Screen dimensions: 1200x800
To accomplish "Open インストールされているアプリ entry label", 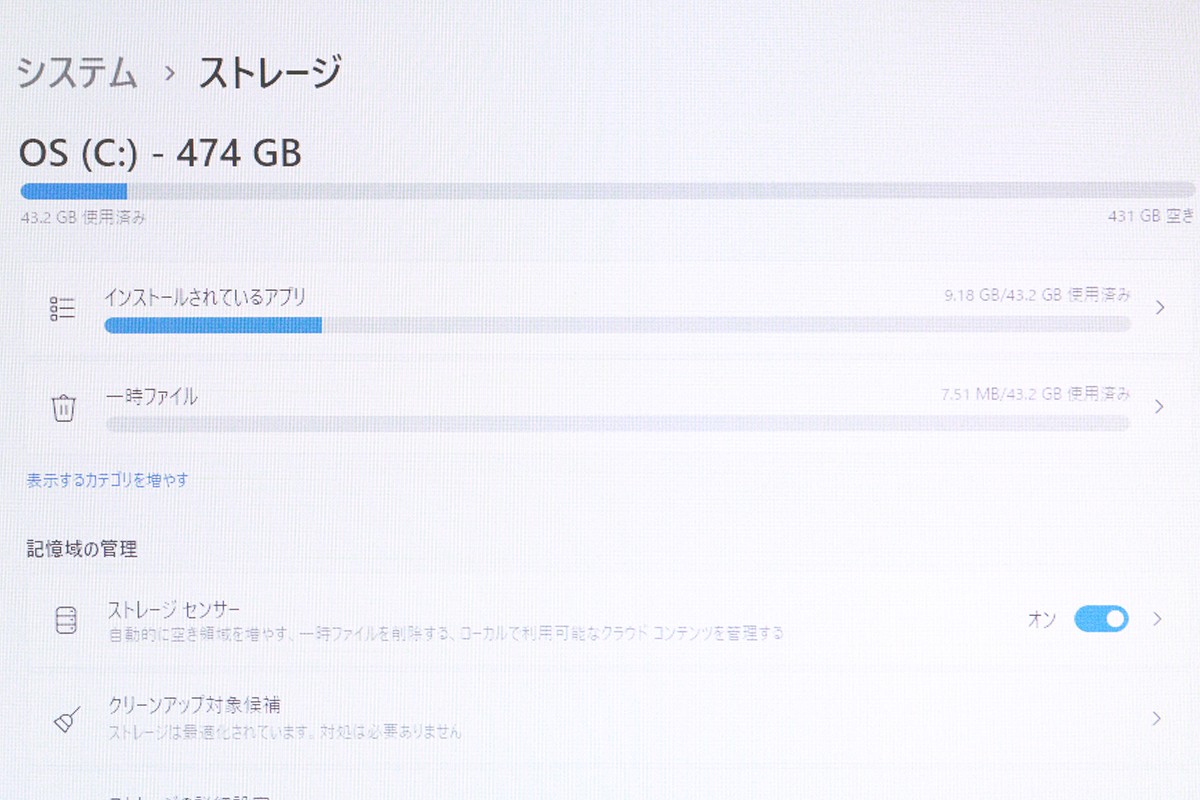I will coord(205,297).
